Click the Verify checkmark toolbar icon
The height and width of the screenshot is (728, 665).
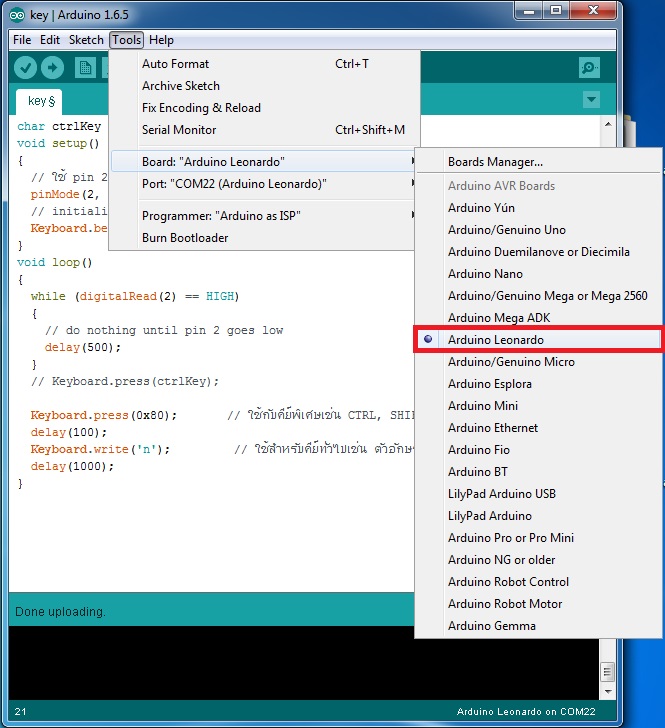(26, 68)
